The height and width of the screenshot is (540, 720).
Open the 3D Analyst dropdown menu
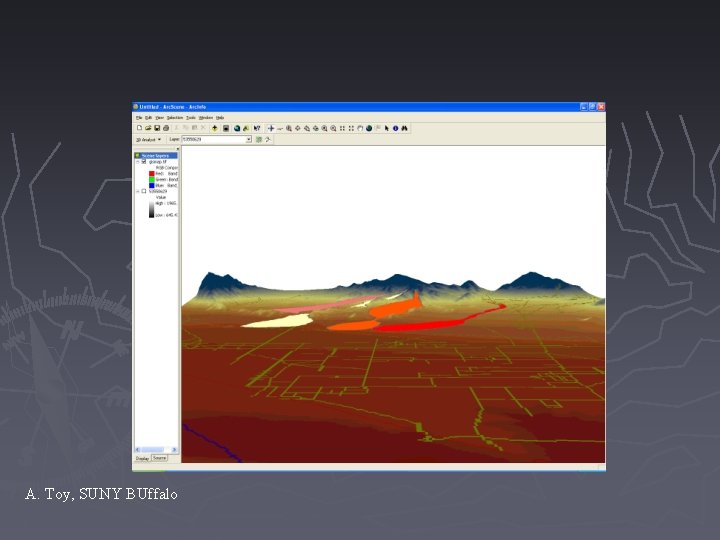[148, 139]
